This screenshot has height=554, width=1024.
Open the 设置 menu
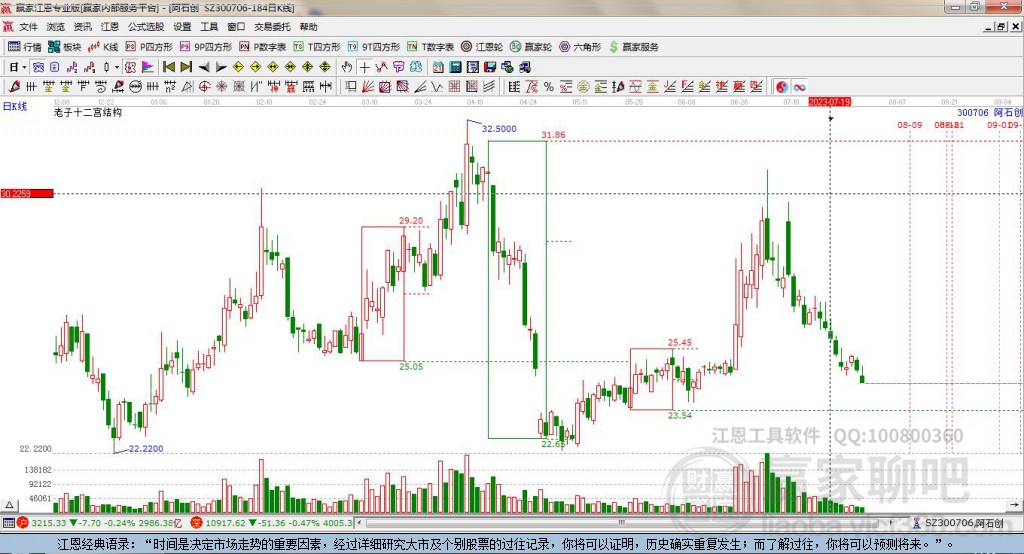point(182,27)
